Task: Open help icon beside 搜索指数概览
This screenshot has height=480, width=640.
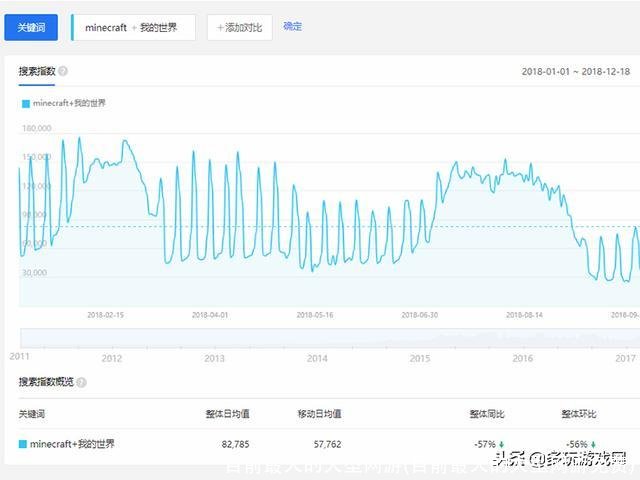Action: [81, 382]
